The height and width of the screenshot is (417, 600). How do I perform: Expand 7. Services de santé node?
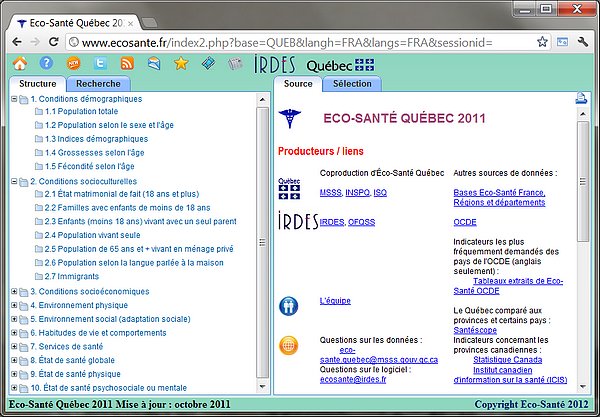click(14, 347)
